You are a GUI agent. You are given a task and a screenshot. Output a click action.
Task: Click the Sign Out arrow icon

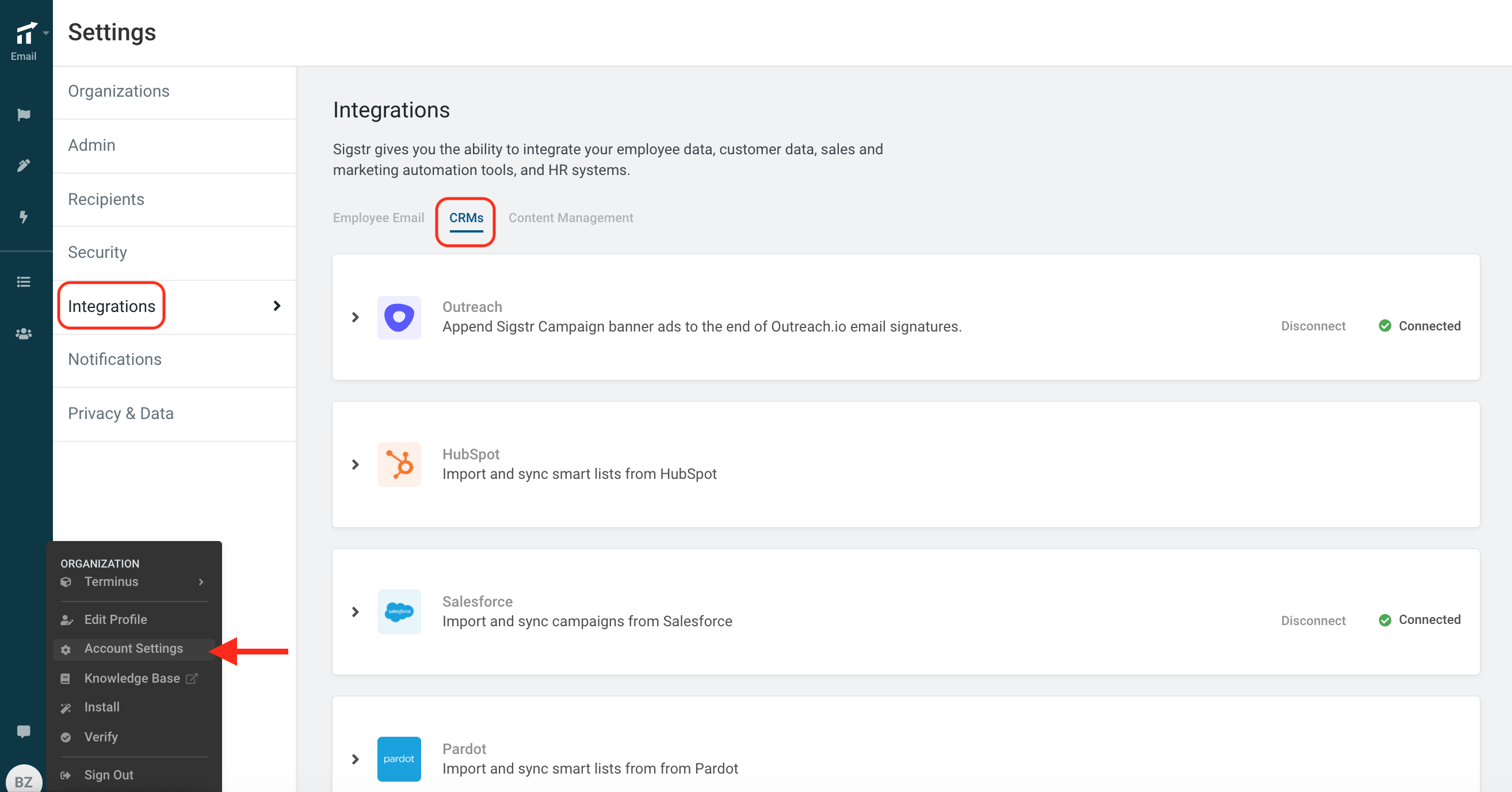[66, 775]
